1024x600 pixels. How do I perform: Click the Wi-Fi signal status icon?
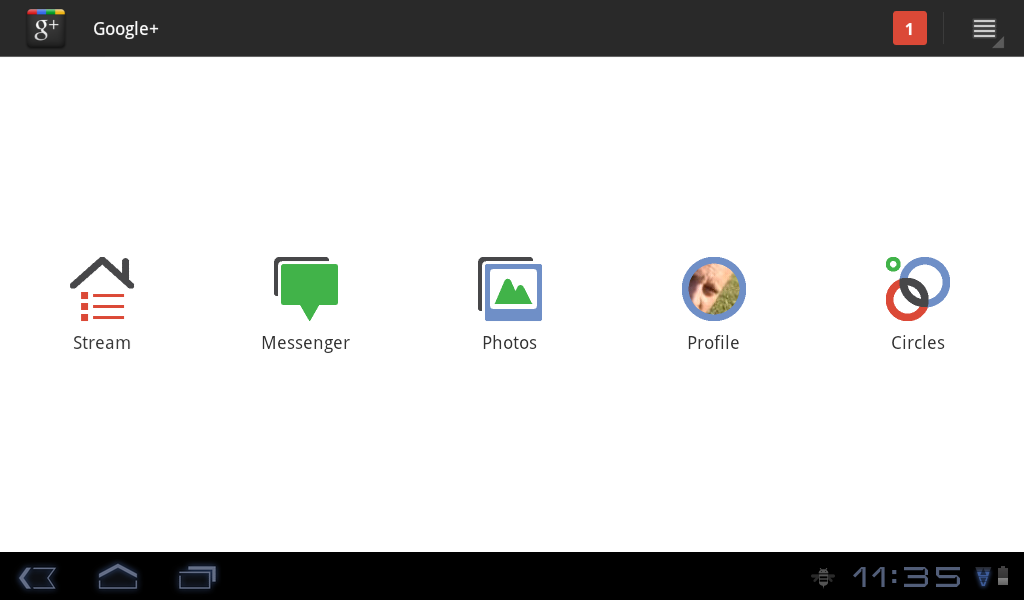tap(983, 576)
